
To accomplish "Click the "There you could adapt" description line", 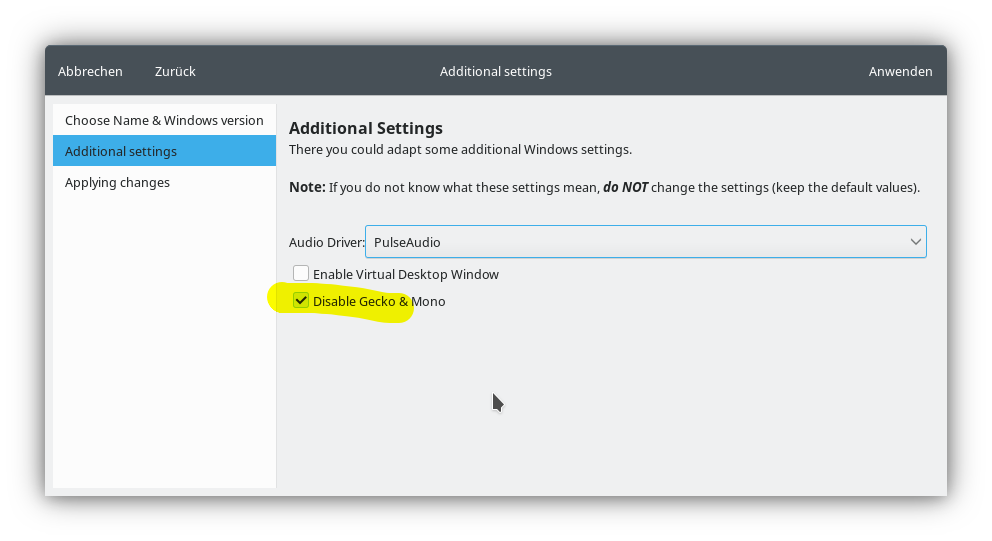I will (x=460, y=149).
